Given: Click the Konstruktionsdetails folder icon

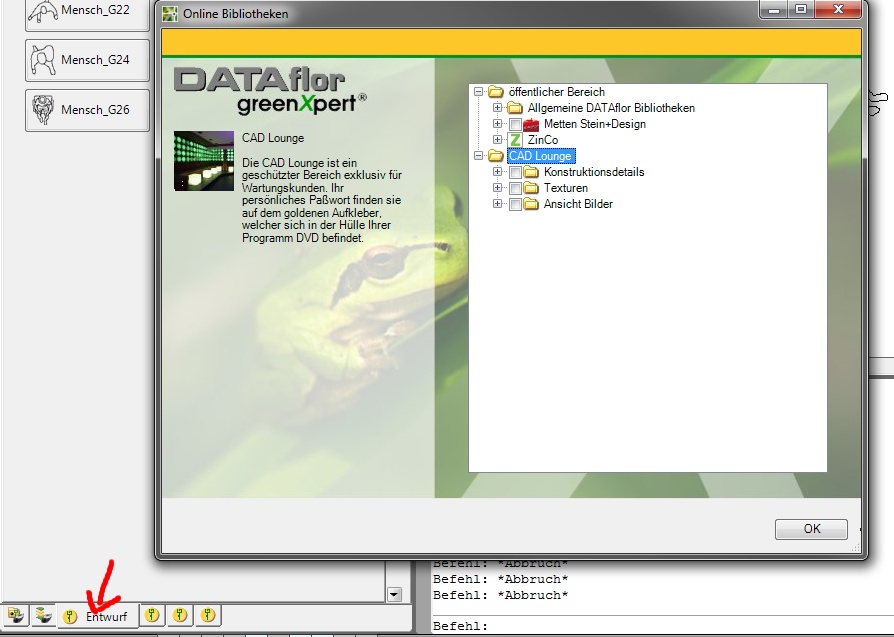Looking at the screenshot, I should tap(531, 172).
